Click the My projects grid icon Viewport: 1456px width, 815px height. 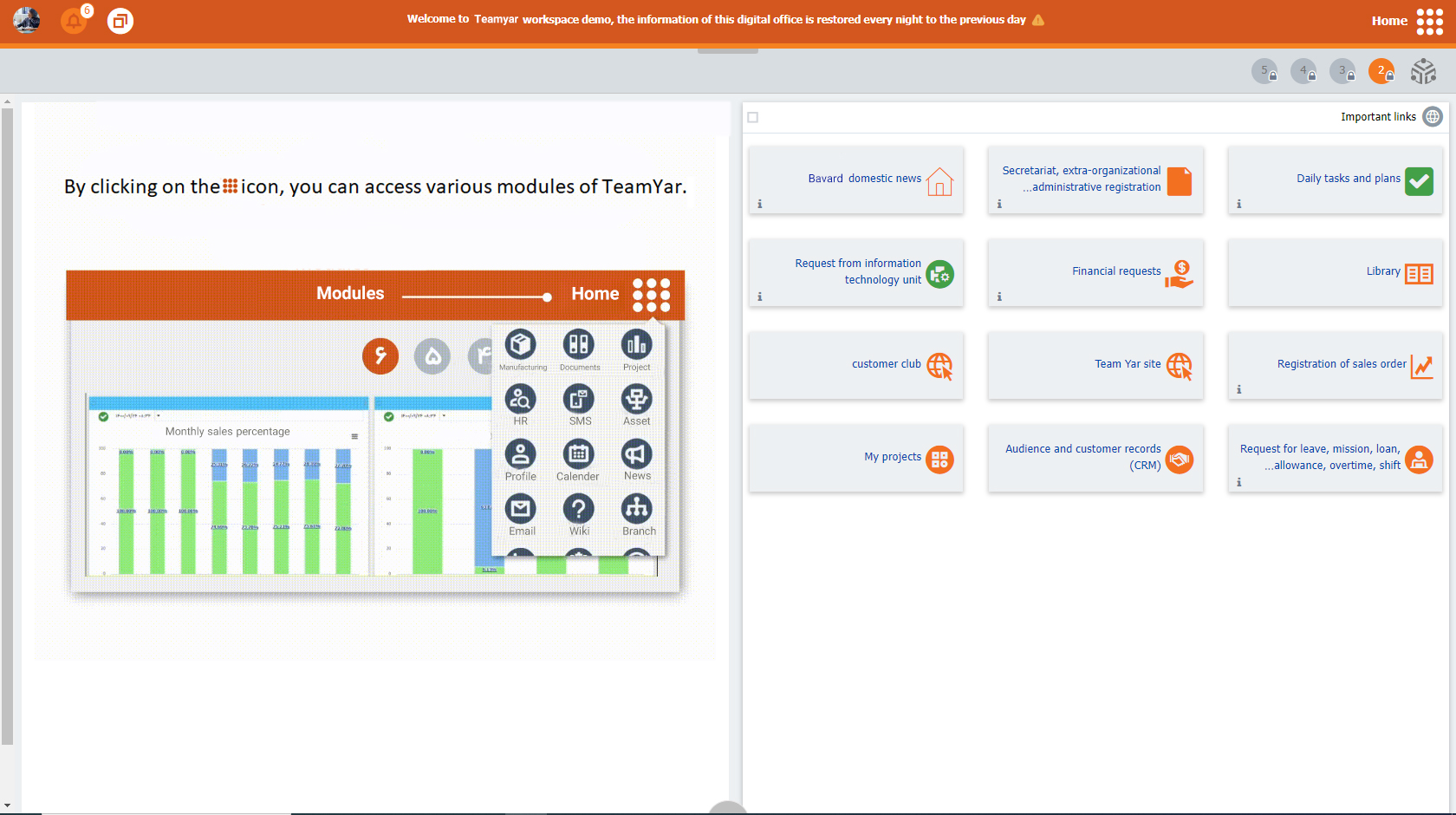(939, 460)
